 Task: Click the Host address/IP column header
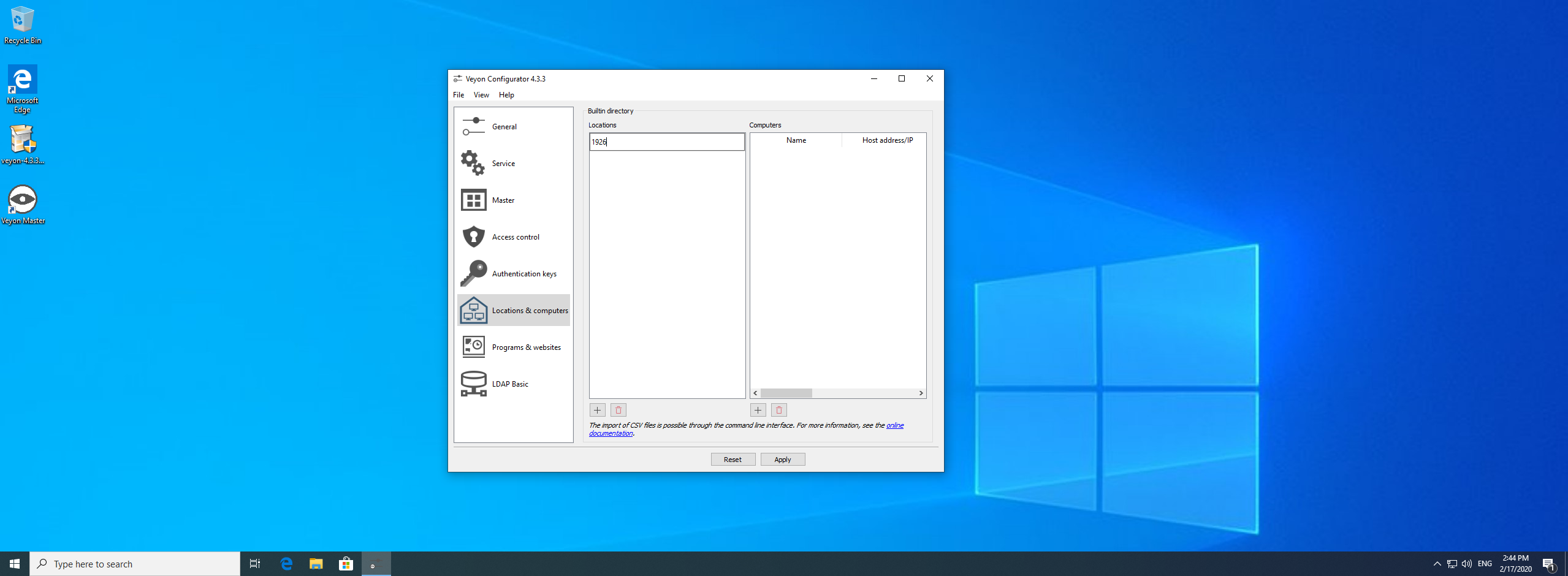point(887,140)
